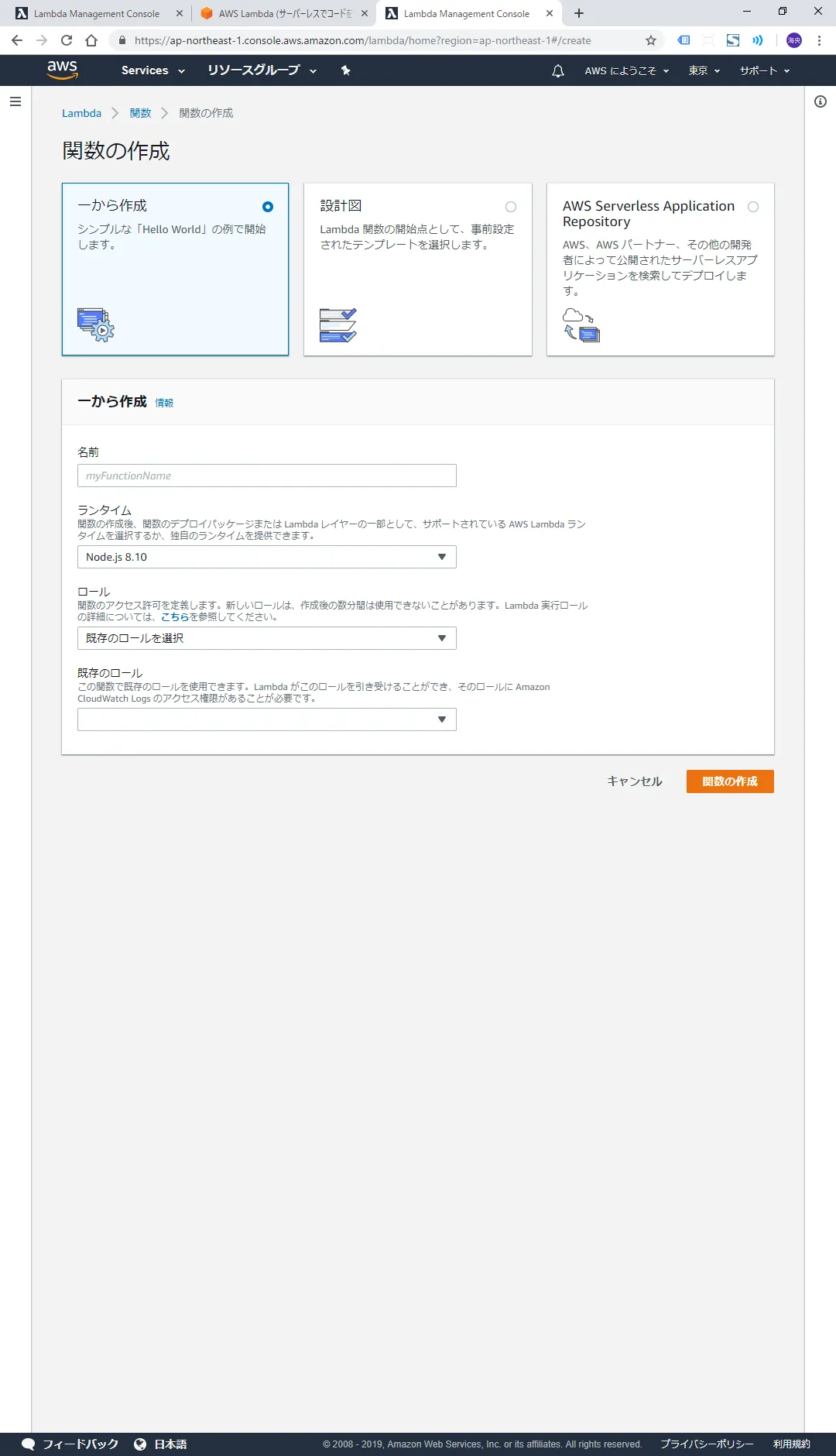
Task: Open the empty existing role dropdown
Action: (266, 719)
